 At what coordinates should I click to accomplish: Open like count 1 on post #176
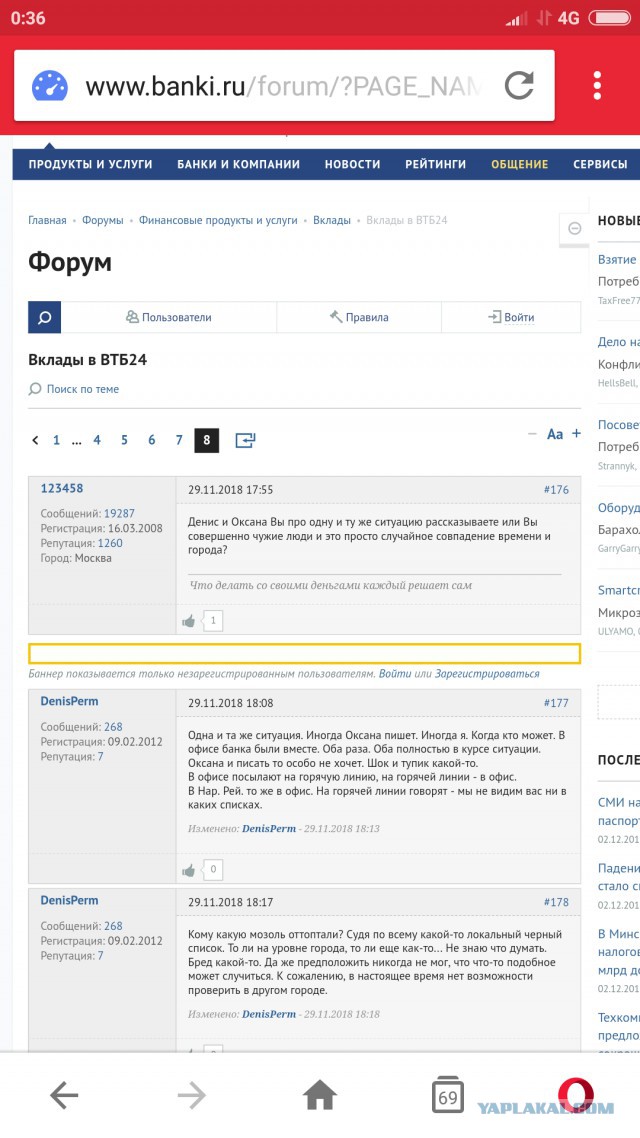(213, 621)
